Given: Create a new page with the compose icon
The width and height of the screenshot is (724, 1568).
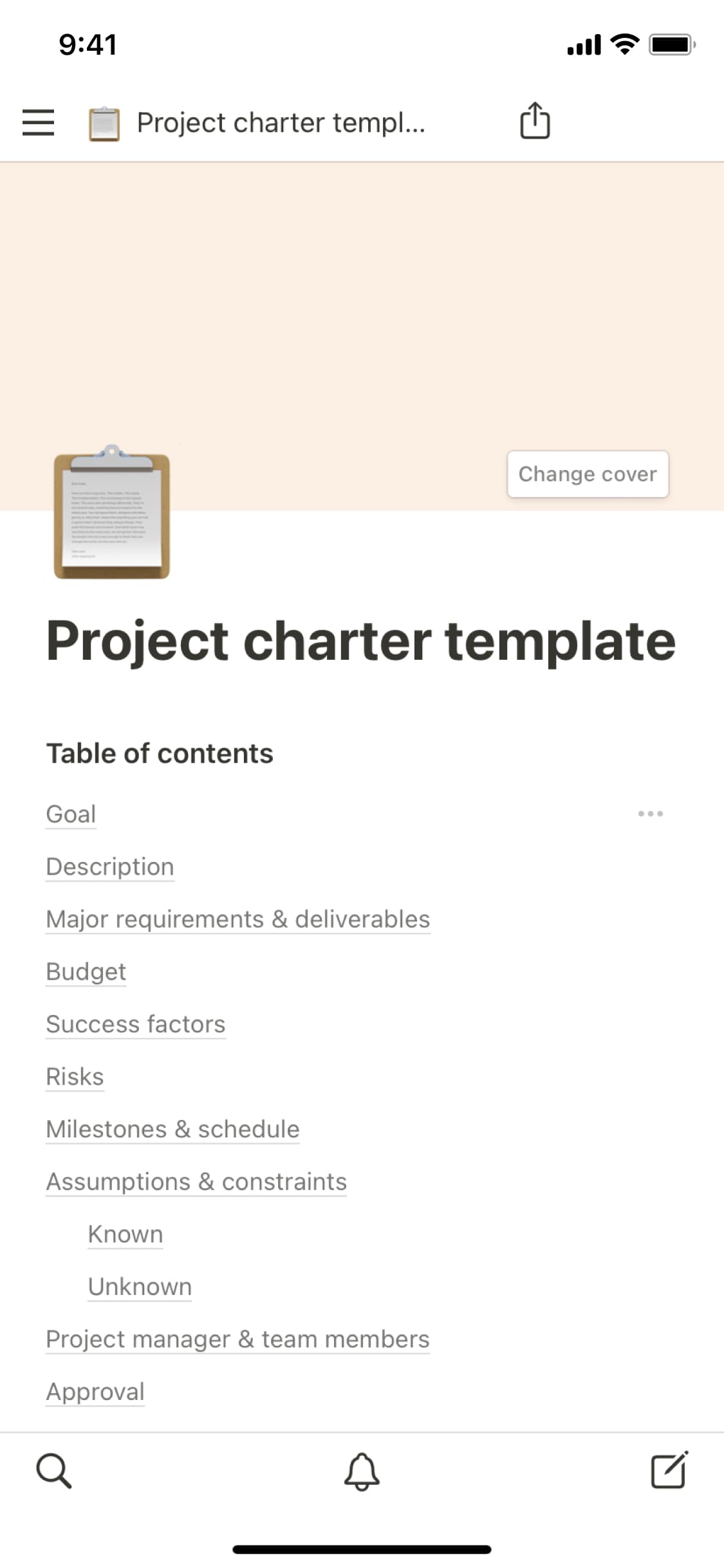Looking at the screenshot, I should [x=669, y=1471].
